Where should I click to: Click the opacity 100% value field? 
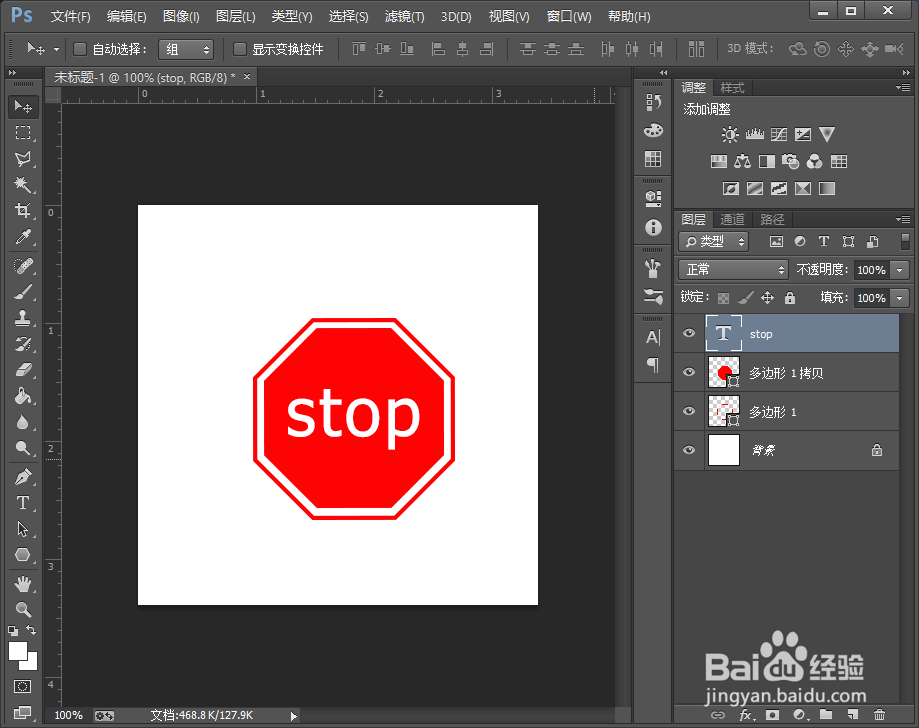coord(872,270)
